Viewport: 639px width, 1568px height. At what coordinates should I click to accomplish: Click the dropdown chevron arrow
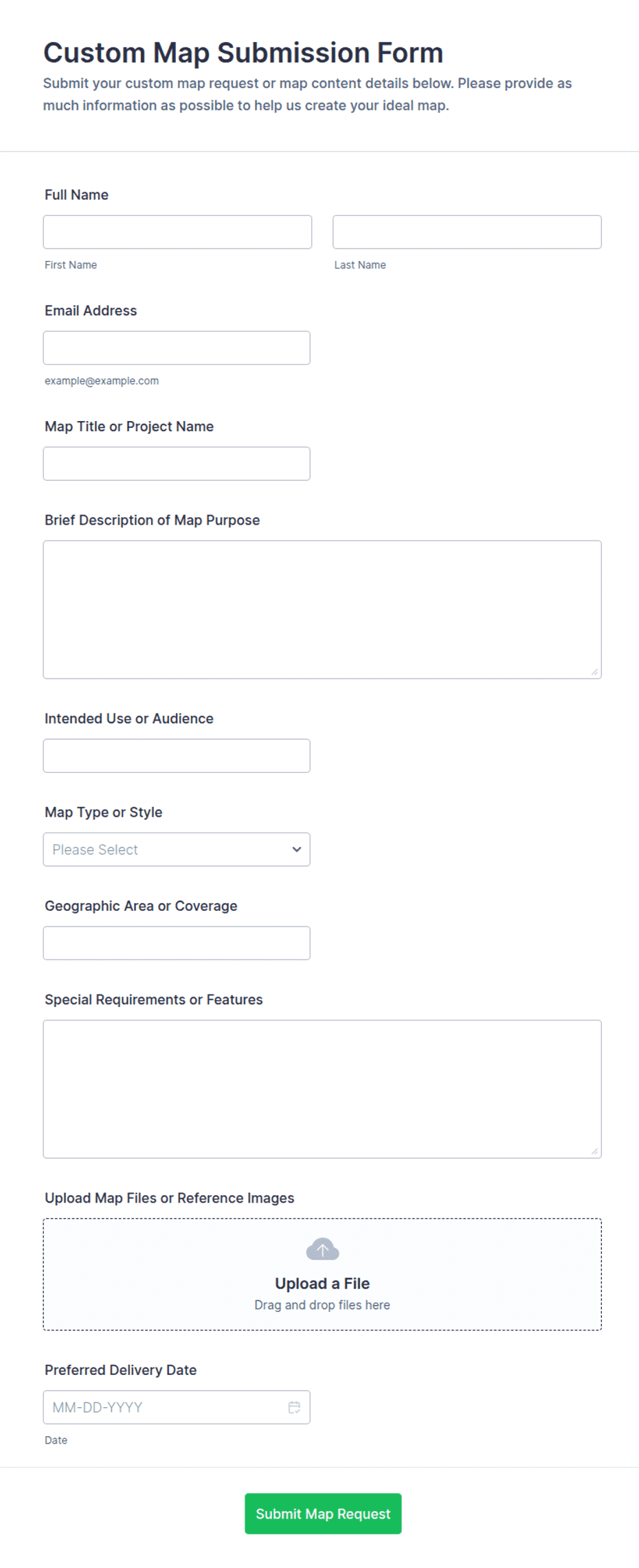297,850
